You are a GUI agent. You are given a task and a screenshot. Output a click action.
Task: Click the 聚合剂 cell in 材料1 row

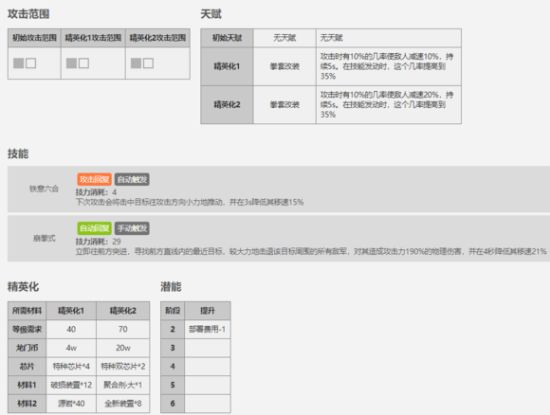[x=123, y=385]
